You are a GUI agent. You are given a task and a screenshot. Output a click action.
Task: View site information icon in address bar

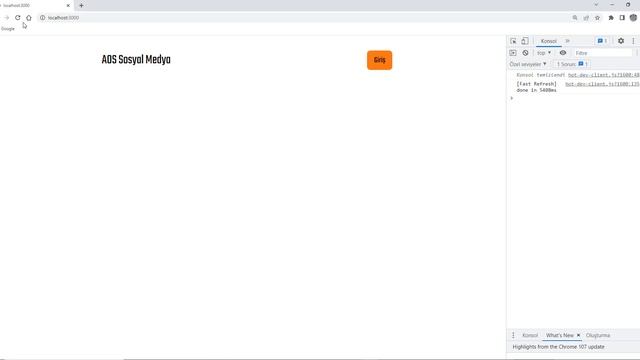pyautogui.click(x=42, y=18)
